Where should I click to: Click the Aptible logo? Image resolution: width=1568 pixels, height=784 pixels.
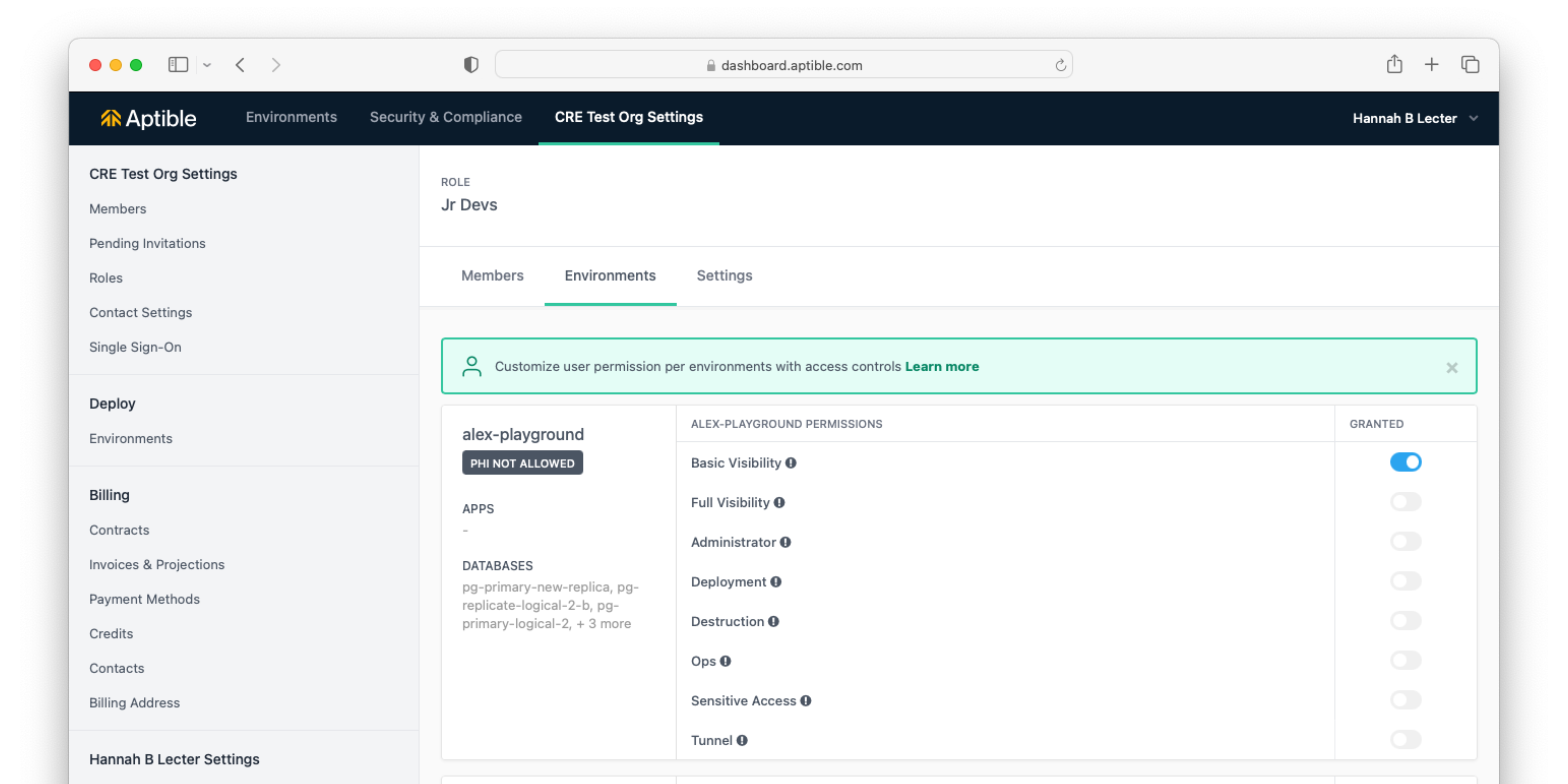[149, 118]
